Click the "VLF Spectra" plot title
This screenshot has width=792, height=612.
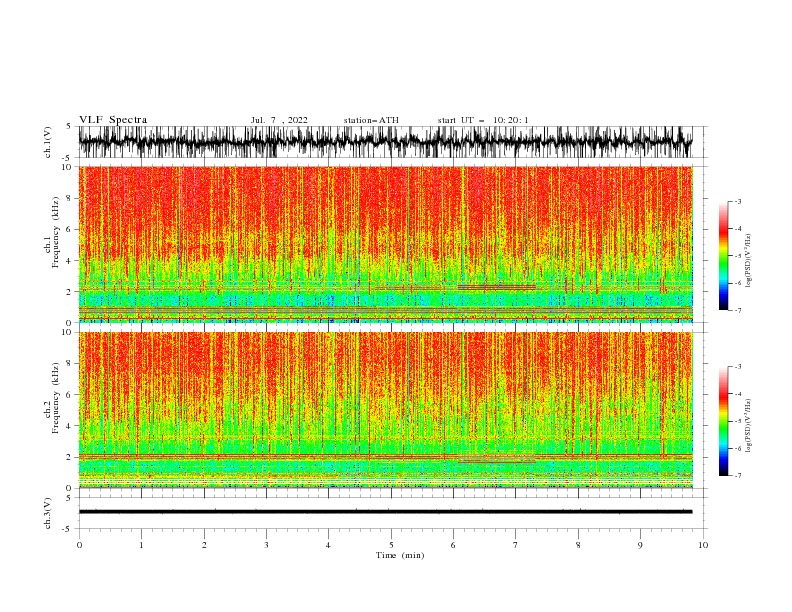coord(113,120)
